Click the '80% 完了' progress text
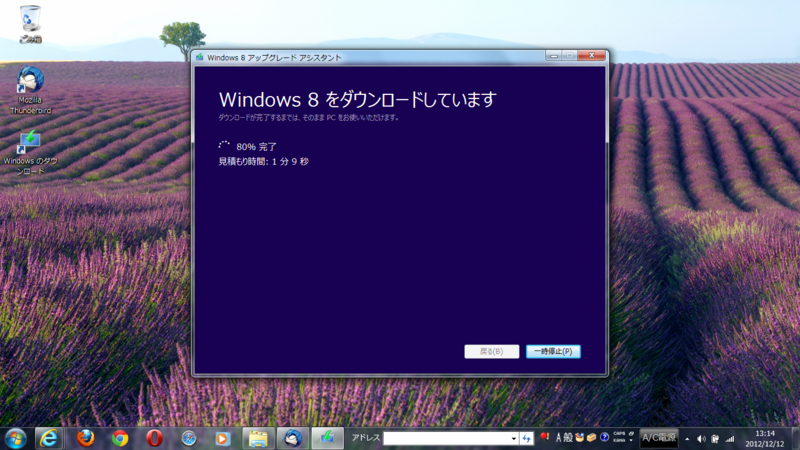 tap(256, 147)
